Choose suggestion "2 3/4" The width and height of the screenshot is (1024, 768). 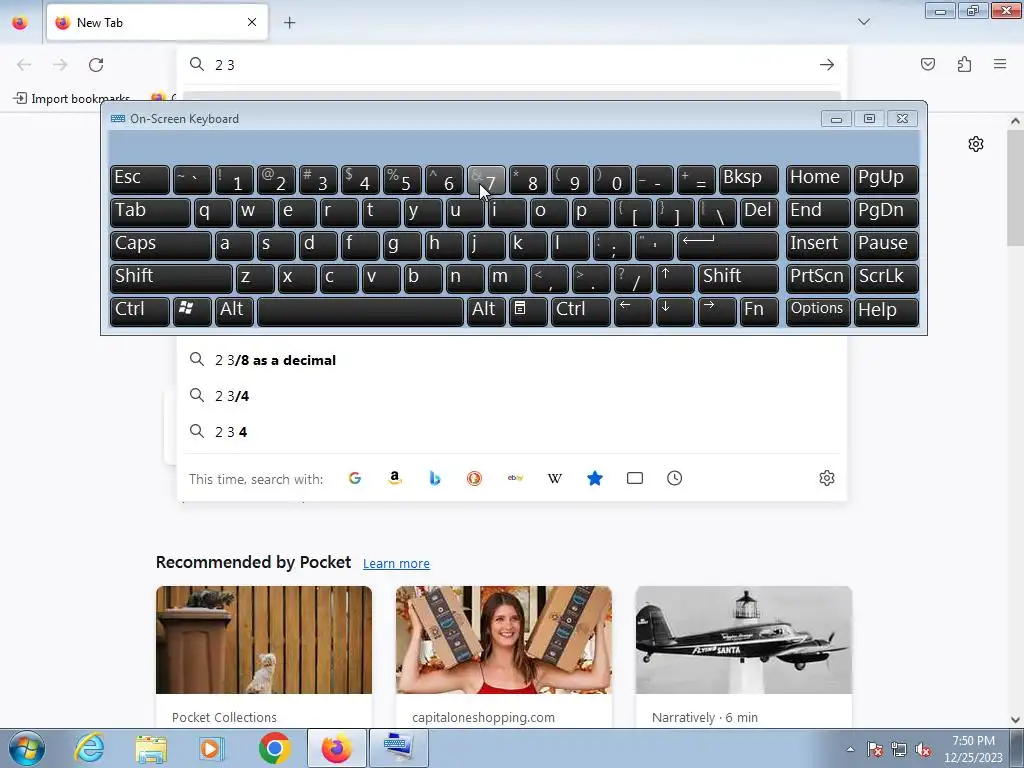[511, 396]
